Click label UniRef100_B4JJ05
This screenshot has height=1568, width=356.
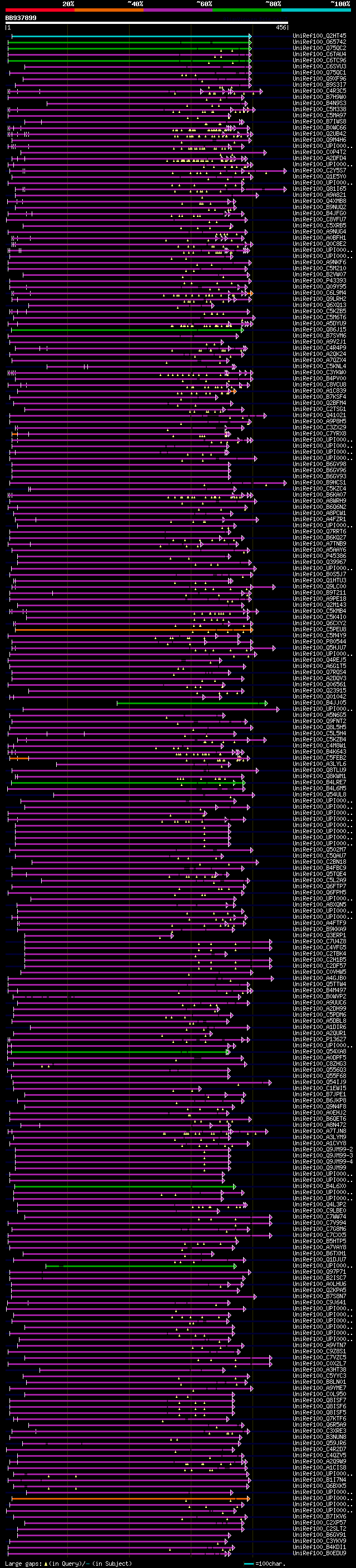(x=319, y=703)
